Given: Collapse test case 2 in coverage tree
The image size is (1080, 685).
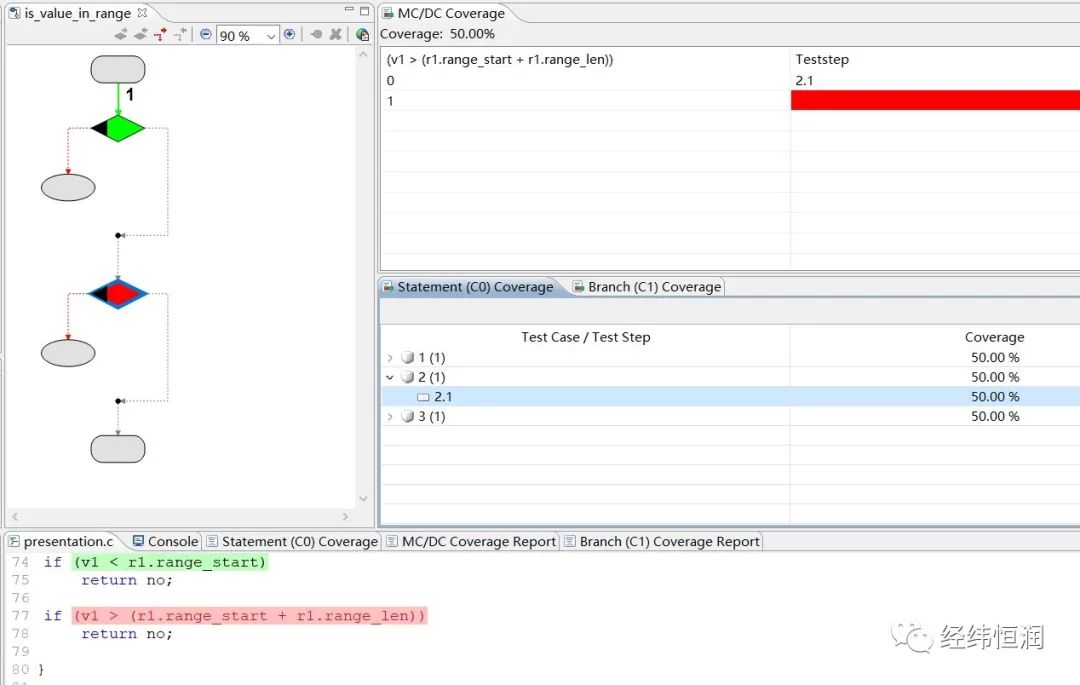Looking at the screenshot, I should pyautogui.click(x=390, y=377).
